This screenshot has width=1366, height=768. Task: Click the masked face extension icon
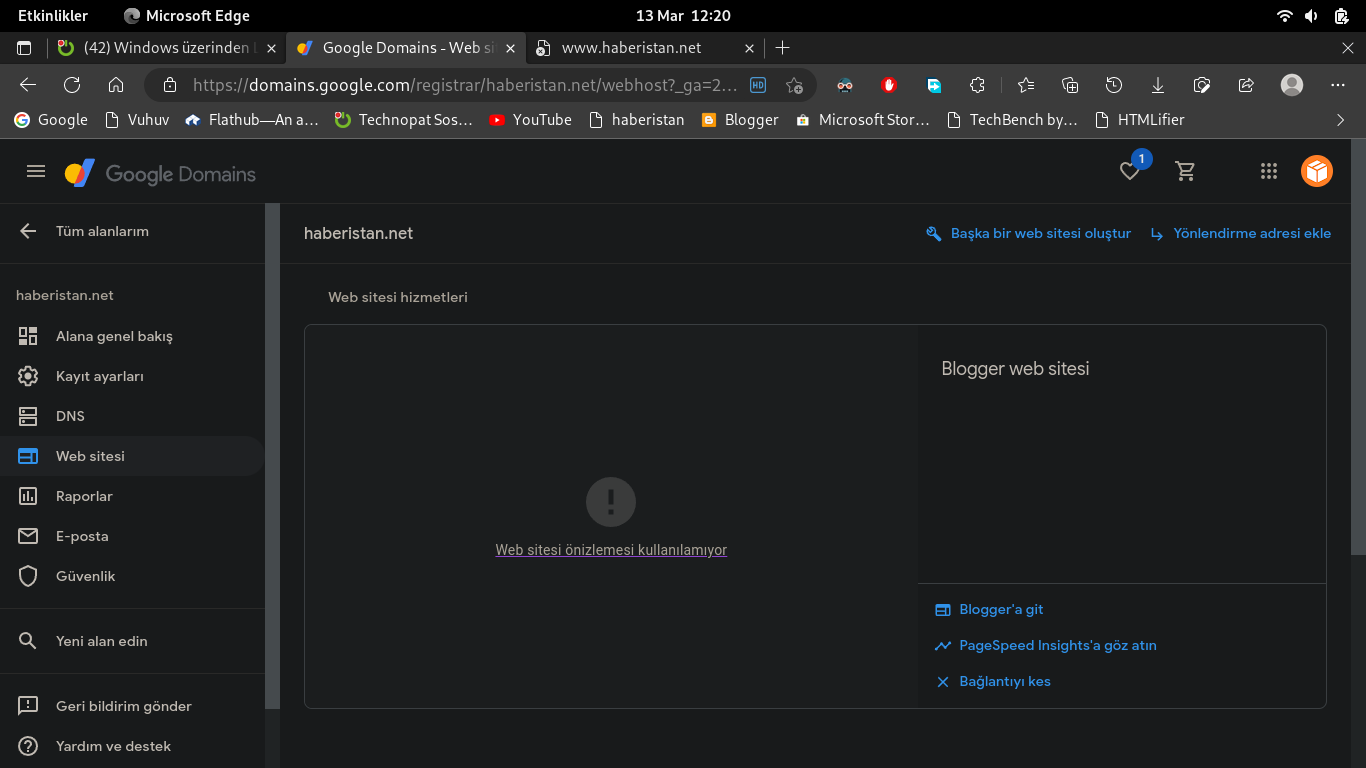pos(845,85)
